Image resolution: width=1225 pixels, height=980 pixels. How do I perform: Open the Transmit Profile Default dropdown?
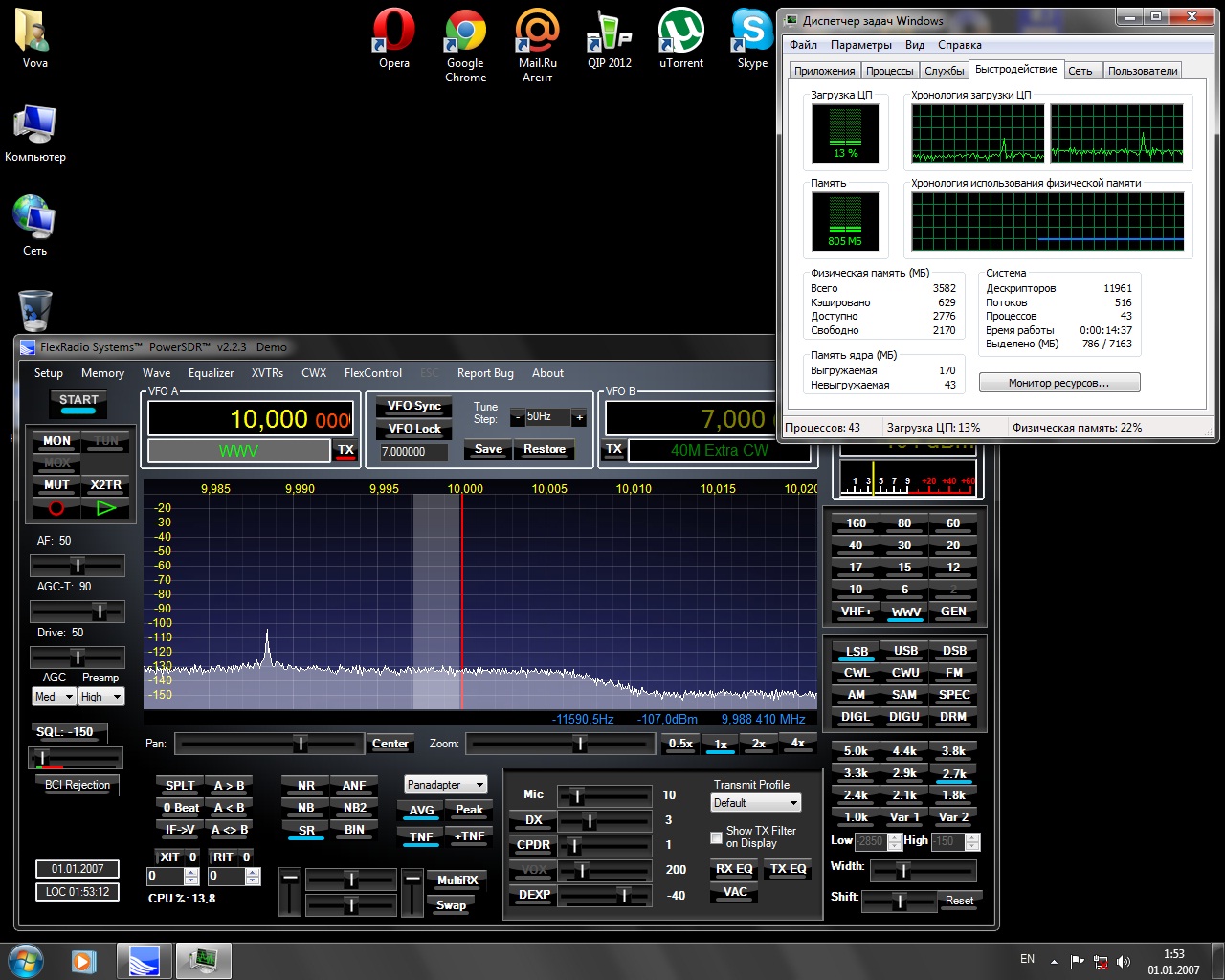click(x=756, y=803)
